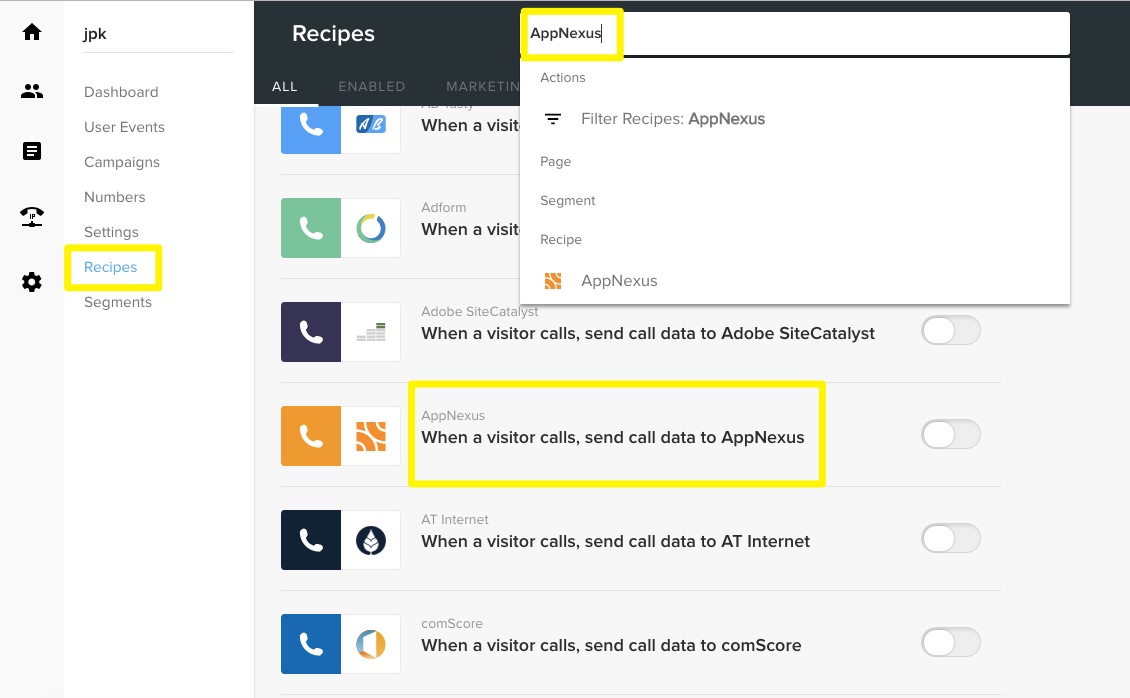Click the AT Internet logo tile
Image resolution: width=1130 pixels, height=698 pixels.
point(370,540)
